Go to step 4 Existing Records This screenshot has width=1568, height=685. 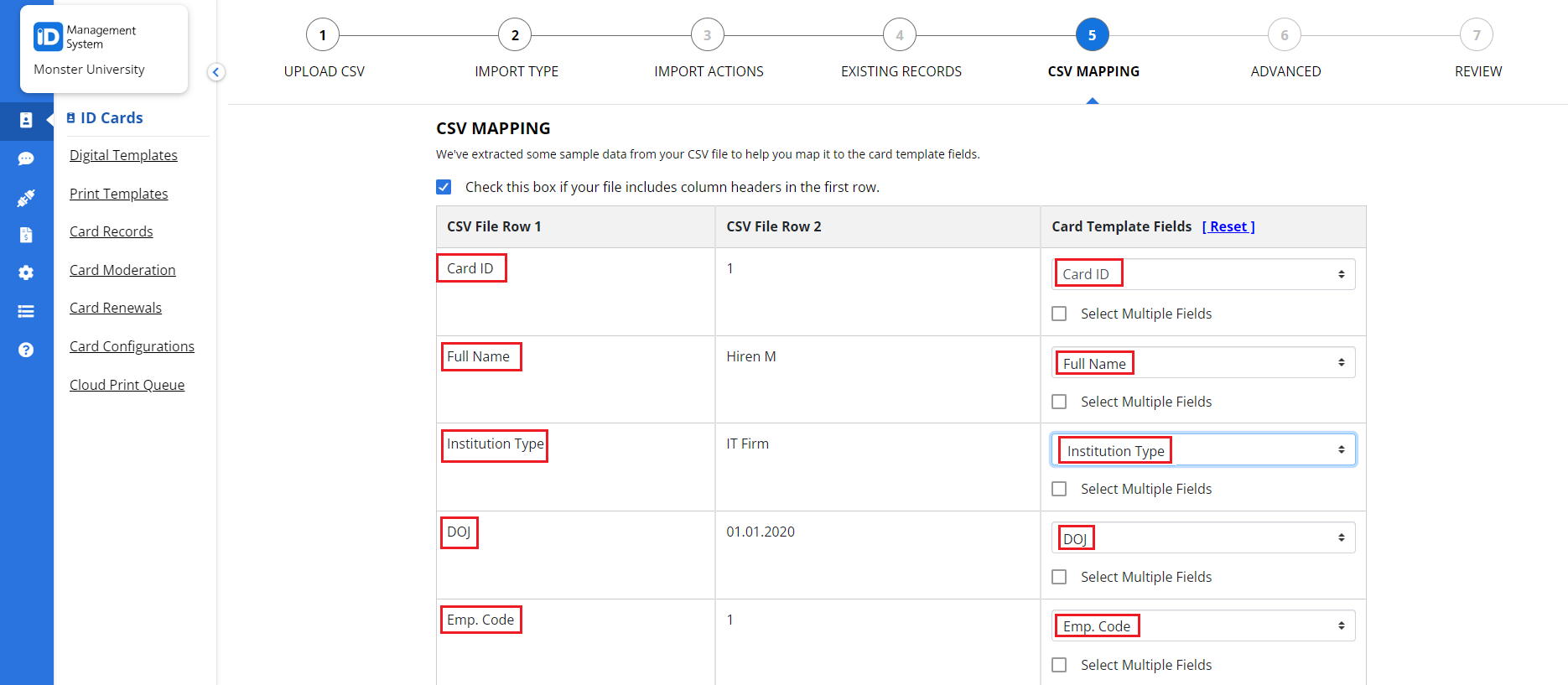click(x=900, y=35)
